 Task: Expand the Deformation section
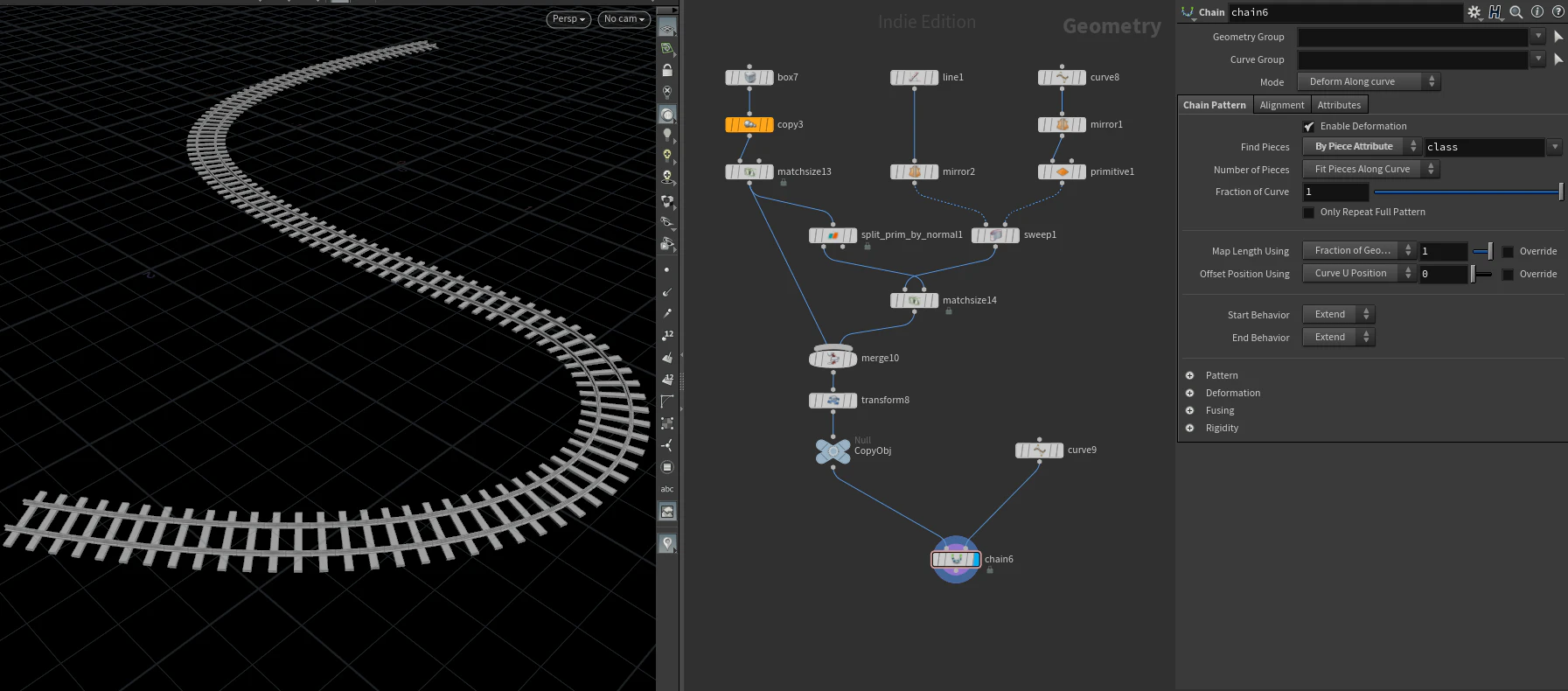[x=1189, y=393]
